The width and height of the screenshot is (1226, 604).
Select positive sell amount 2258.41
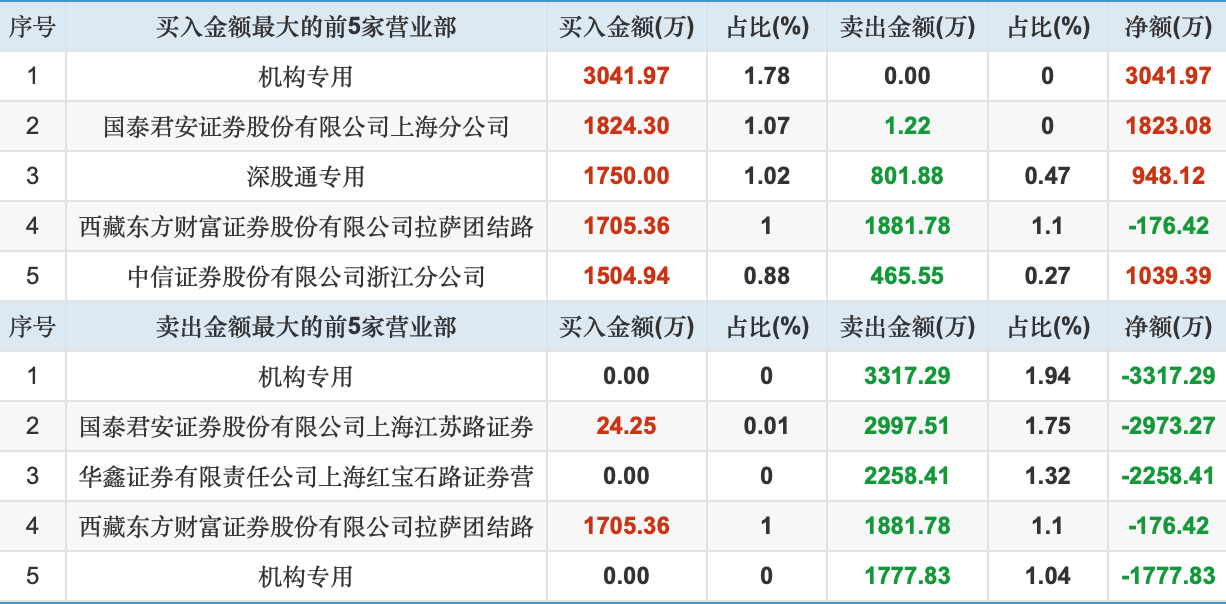coord(907,476)
